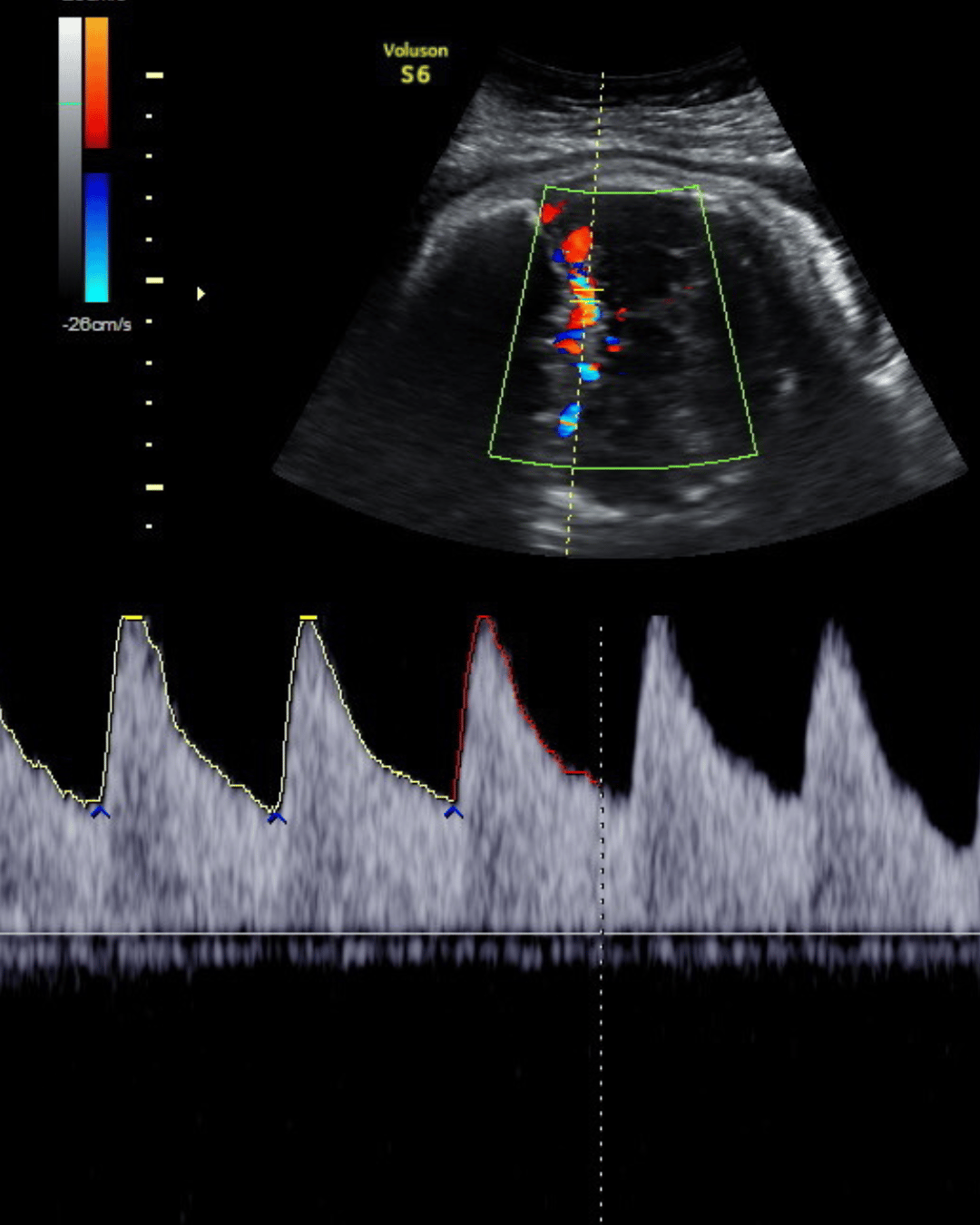Click the focal zone triangle marker
Viewport: 980px width, 1225px height.
click(201, 293)
